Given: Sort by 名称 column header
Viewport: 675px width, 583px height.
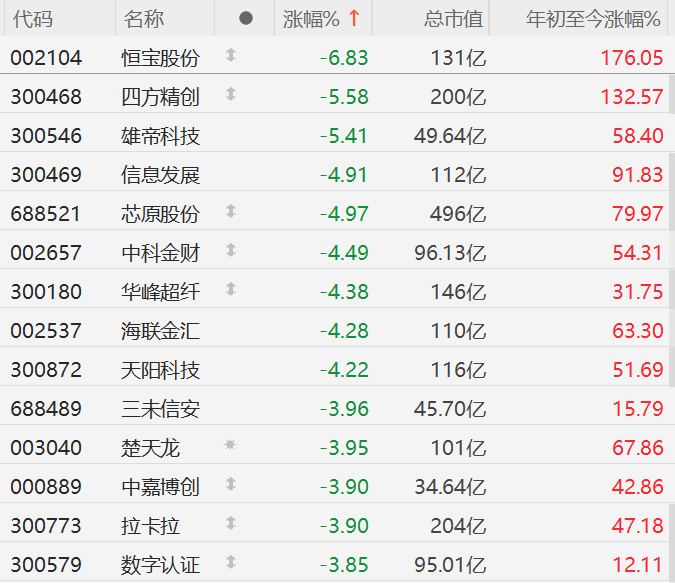Looking at the screenshot, I should tap(144, 19).
